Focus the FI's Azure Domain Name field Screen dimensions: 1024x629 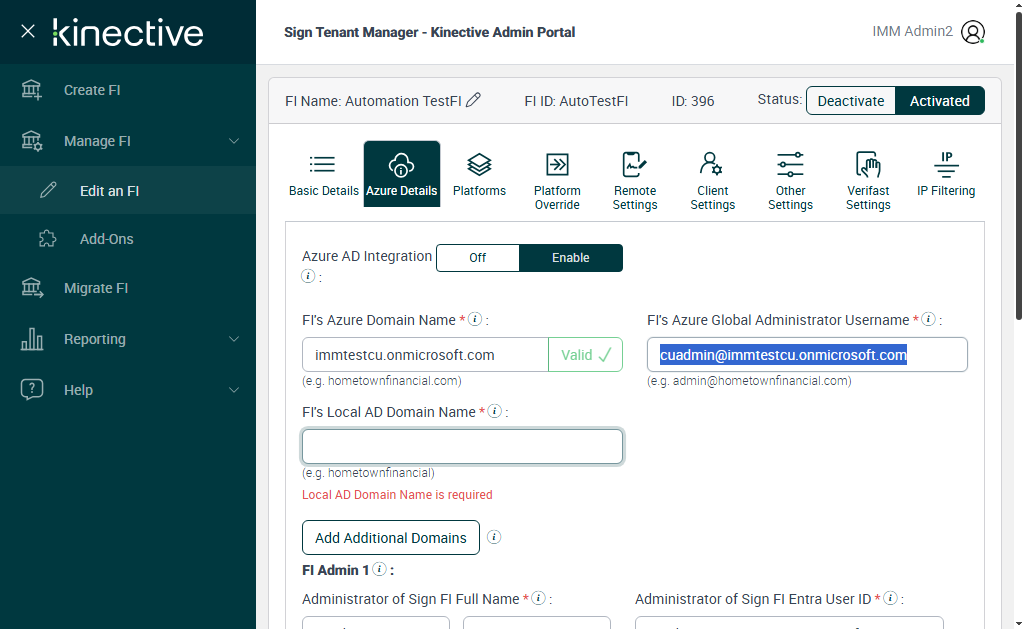(x=425, y=355)
